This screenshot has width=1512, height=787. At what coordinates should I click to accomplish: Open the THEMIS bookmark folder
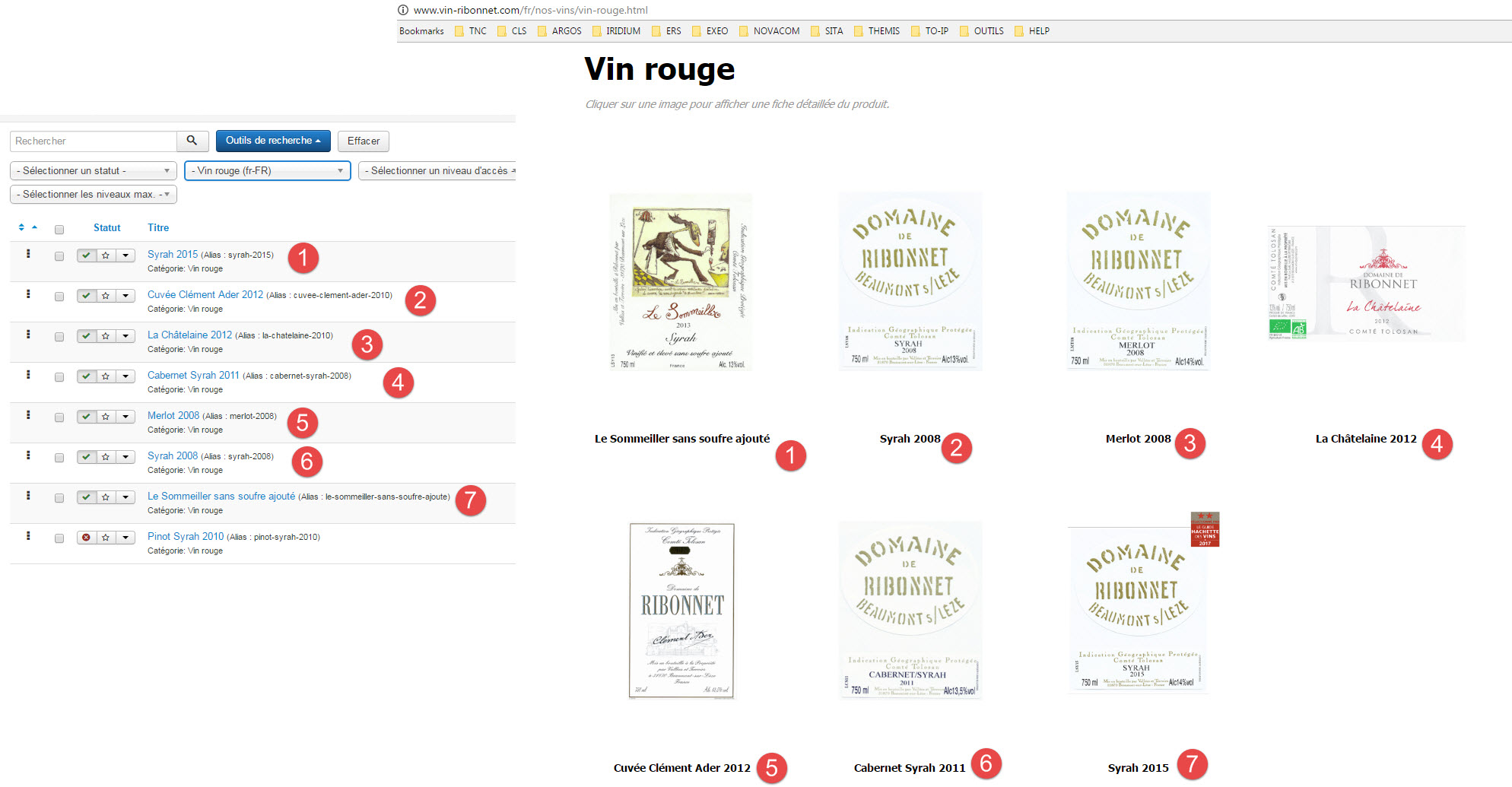[x=877, y=31]
